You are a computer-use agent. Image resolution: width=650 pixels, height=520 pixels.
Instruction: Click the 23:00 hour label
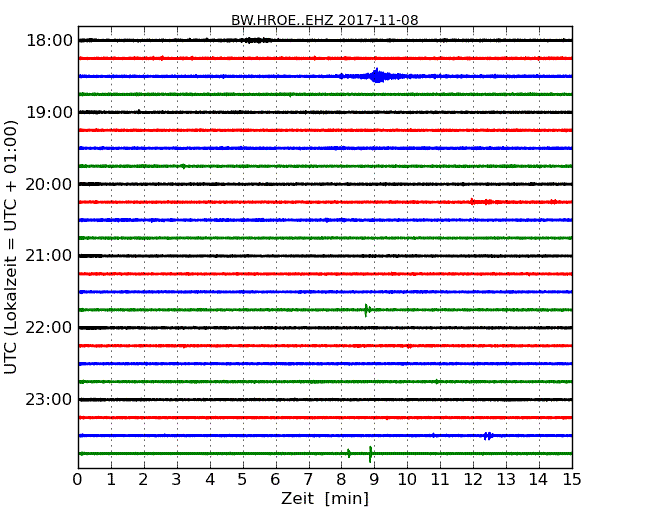click(49, 400)
